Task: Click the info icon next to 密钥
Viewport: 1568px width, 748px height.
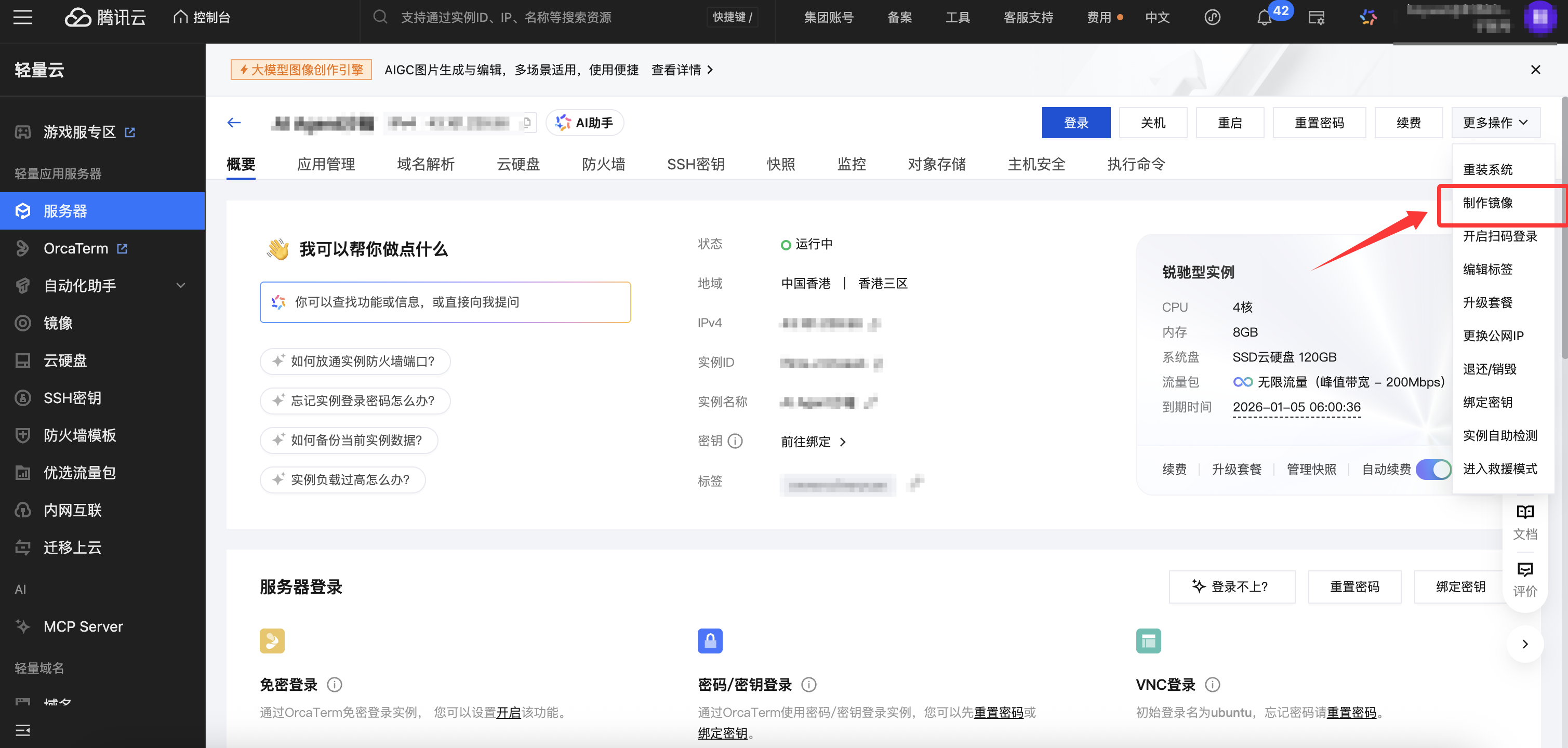Action: [735, 440]
